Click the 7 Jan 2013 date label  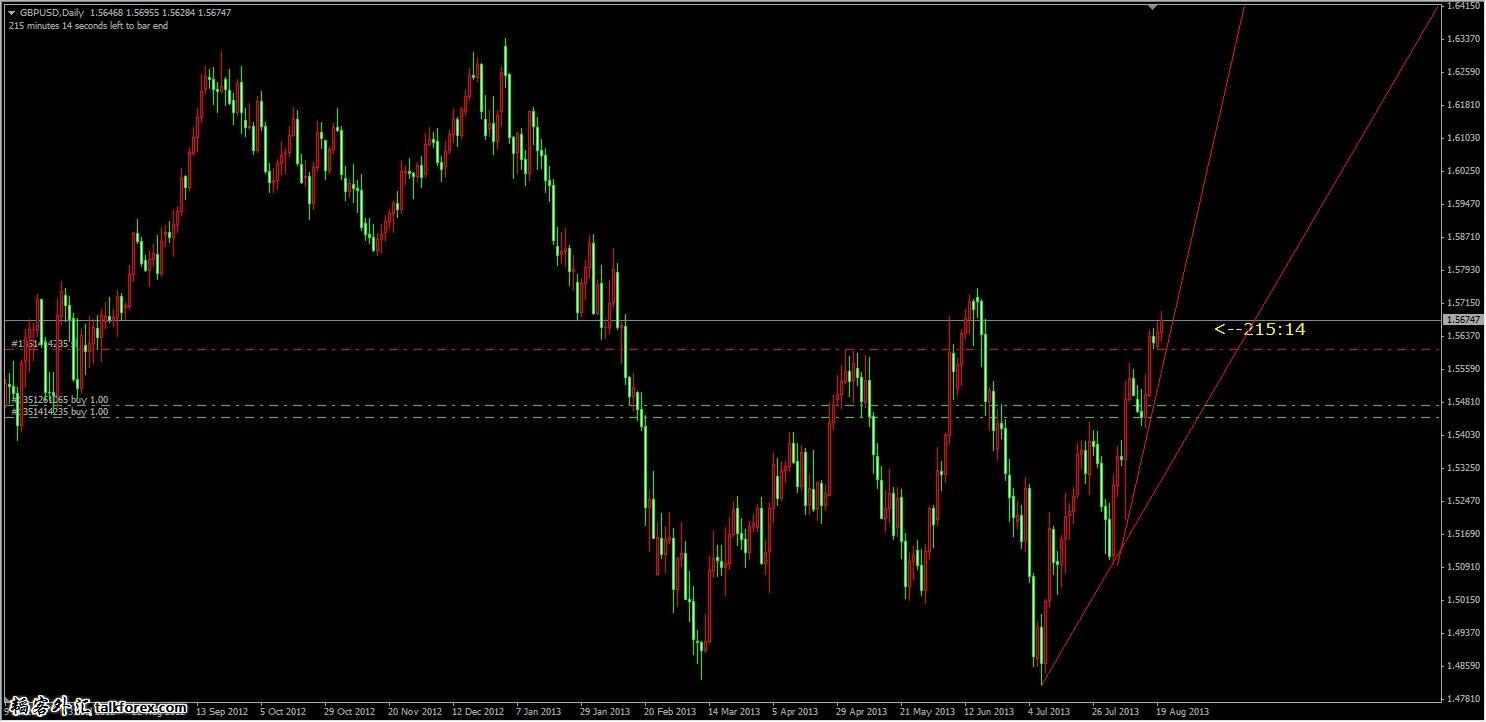click(x=540, y=713)
